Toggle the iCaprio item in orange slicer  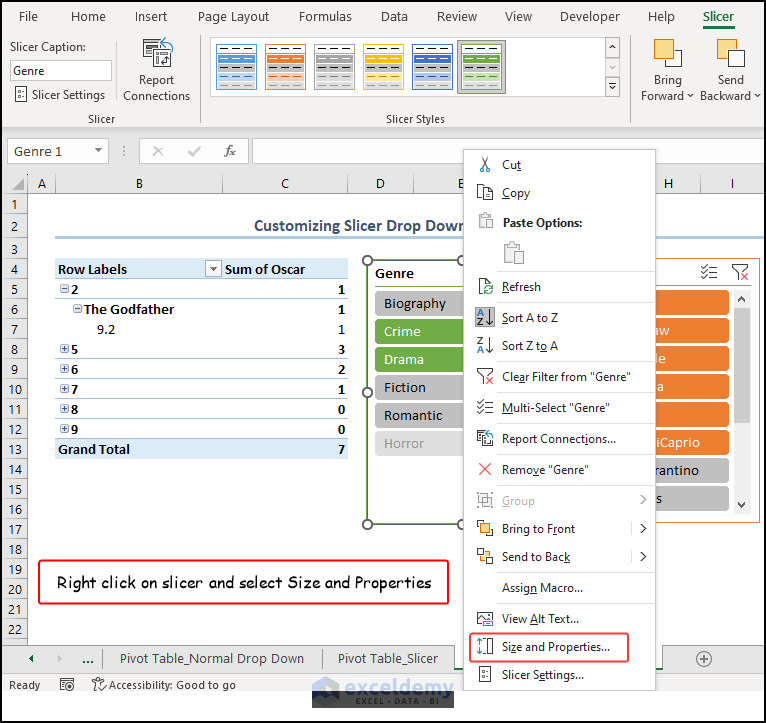(x=691, y=442)
